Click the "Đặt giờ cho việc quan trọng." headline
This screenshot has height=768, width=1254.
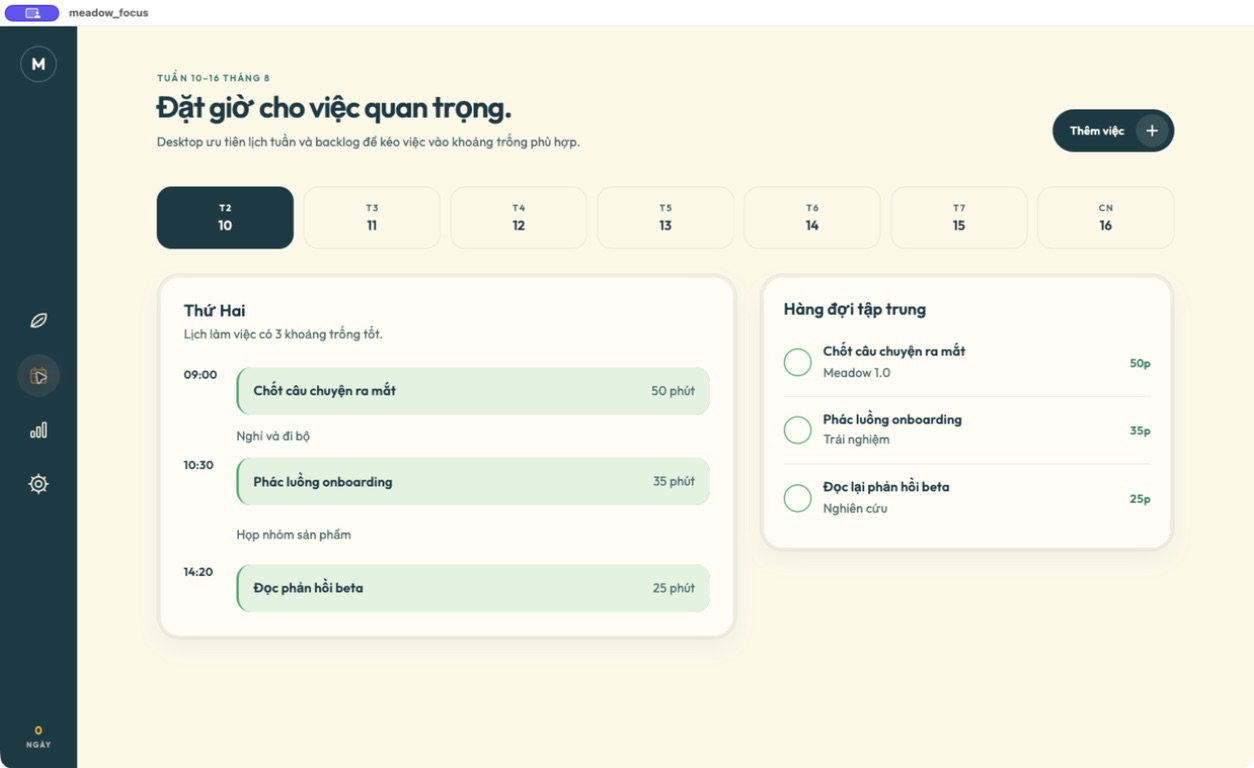(x=334, y=108)
